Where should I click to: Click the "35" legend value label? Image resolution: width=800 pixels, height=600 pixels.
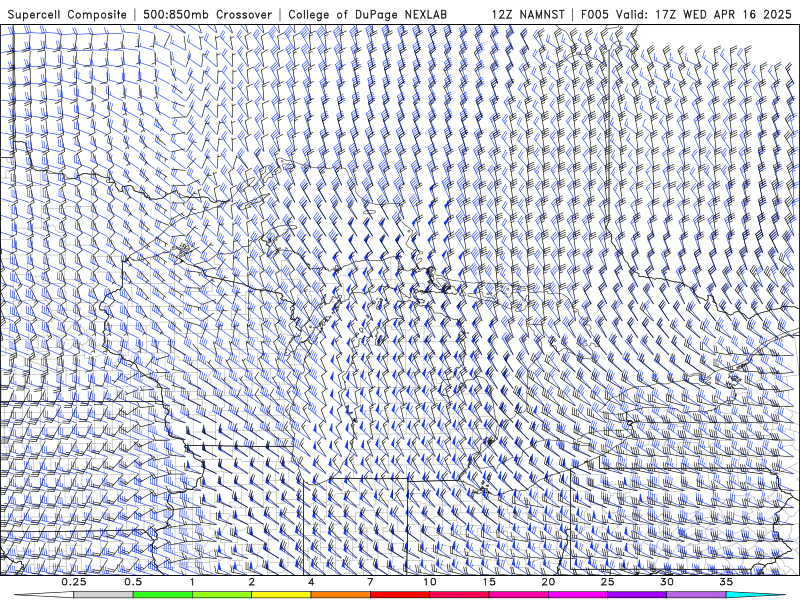point(726,582)
